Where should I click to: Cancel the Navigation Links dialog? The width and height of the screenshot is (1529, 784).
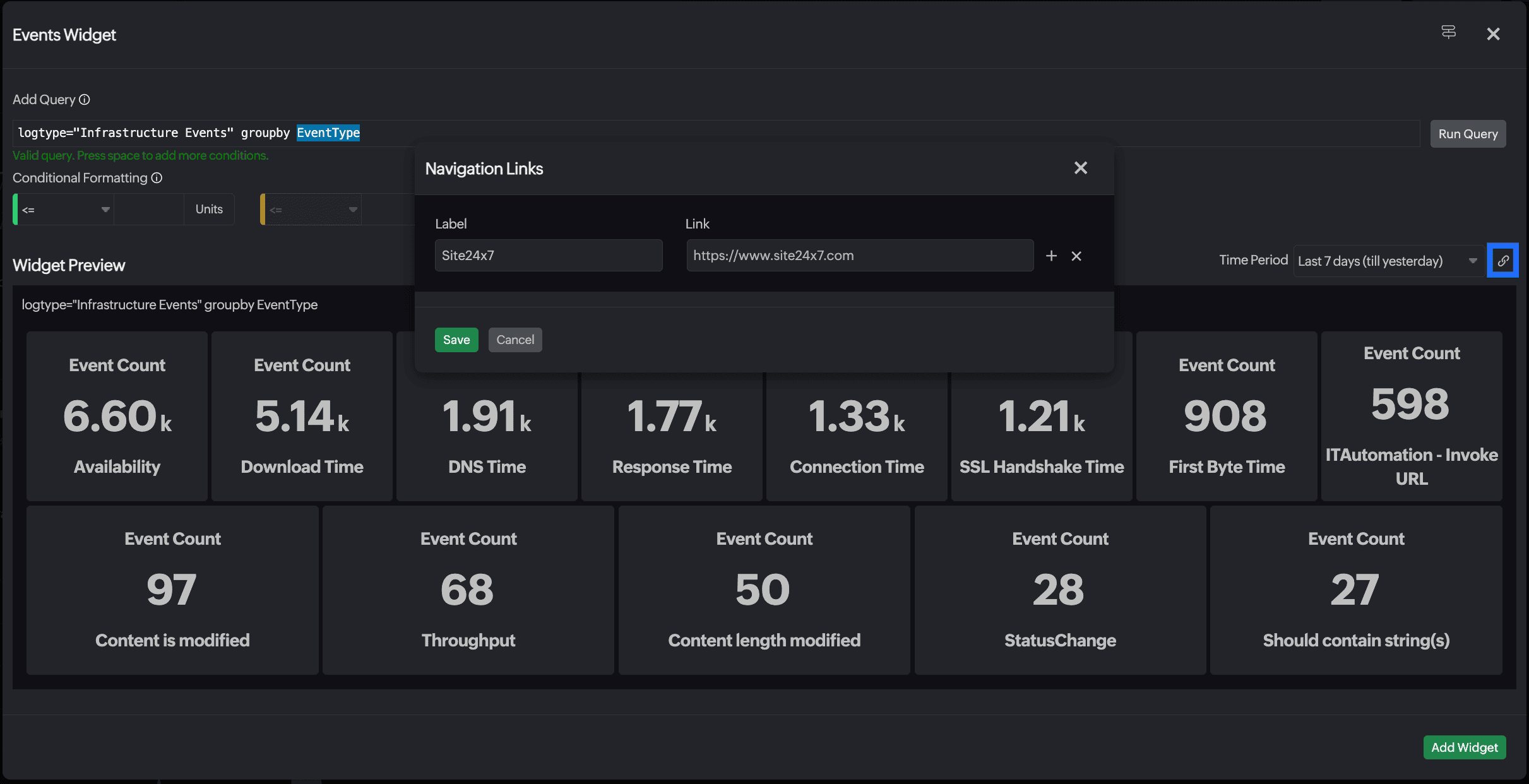coord(515,340)
